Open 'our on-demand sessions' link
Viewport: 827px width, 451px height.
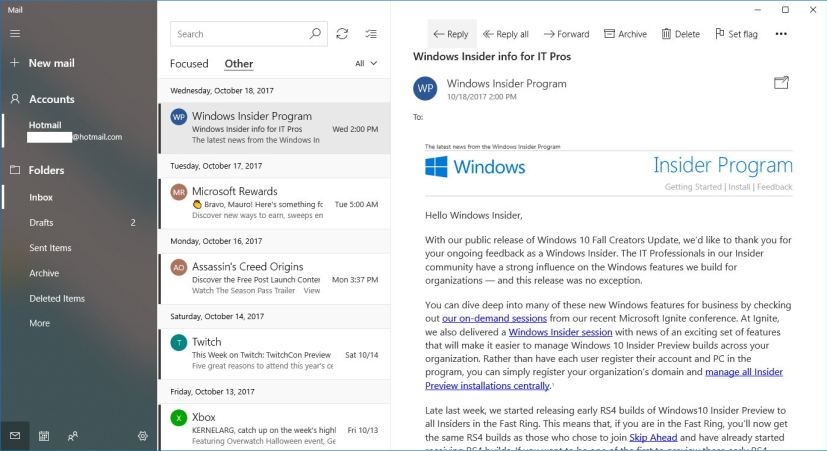(494, 319)
